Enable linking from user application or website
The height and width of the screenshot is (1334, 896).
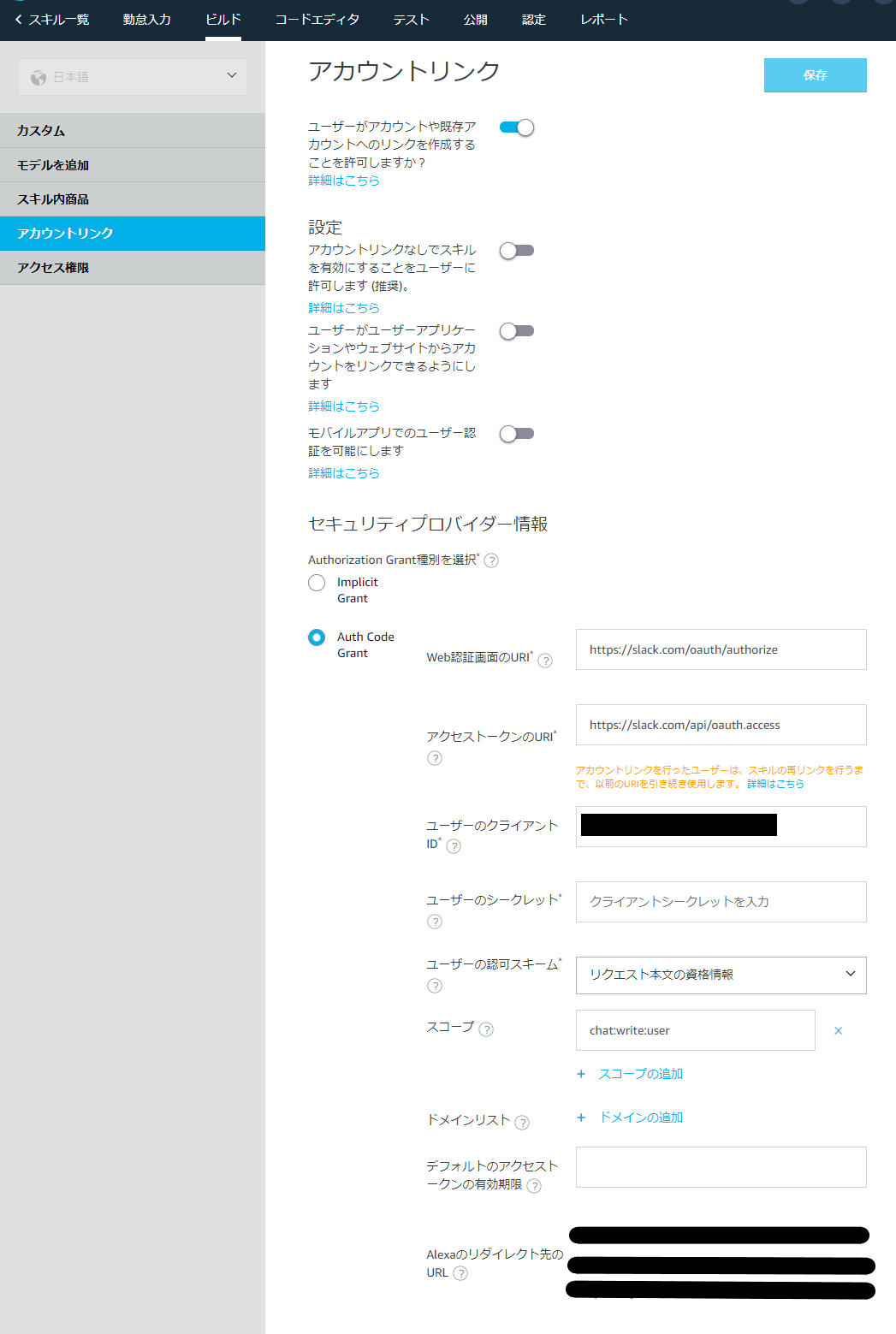point(517,331)
